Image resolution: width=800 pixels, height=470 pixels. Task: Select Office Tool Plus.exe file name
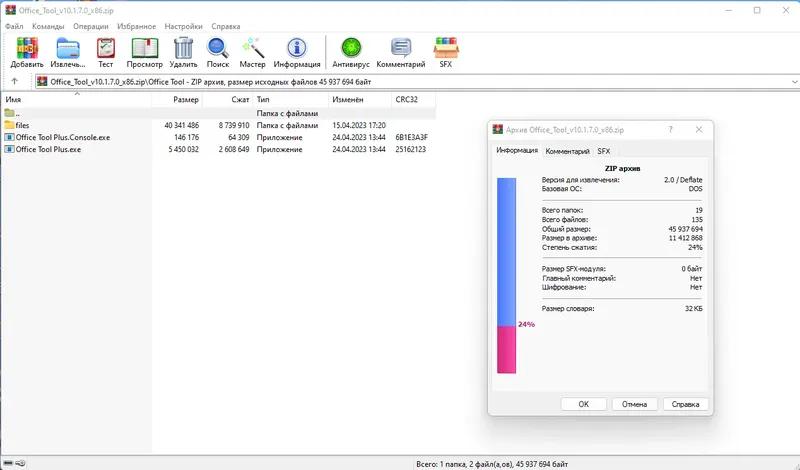pos(48,149)
